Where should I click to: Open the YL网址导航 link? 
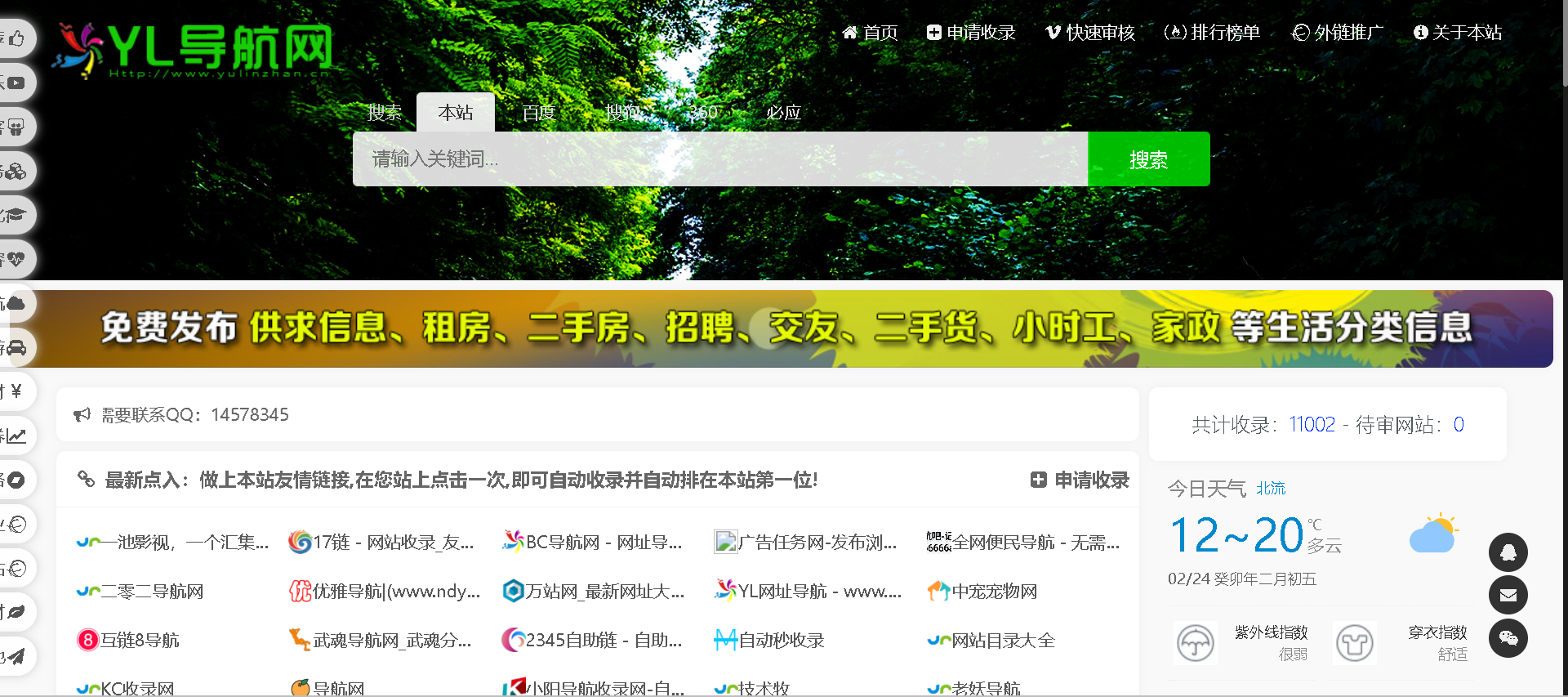(808, 591)
